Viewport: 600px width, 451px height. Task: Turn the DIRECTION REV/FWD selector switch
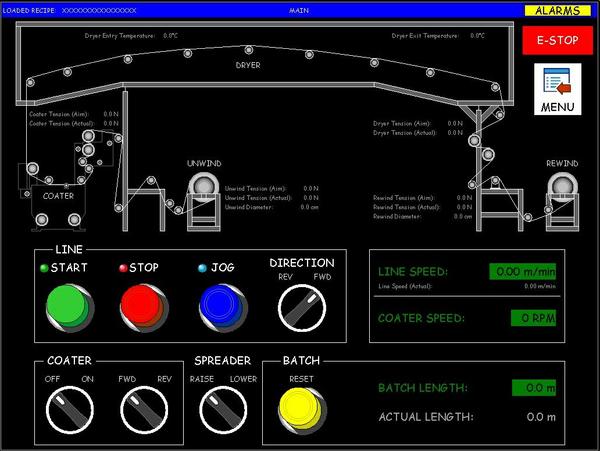coord(302,308)
